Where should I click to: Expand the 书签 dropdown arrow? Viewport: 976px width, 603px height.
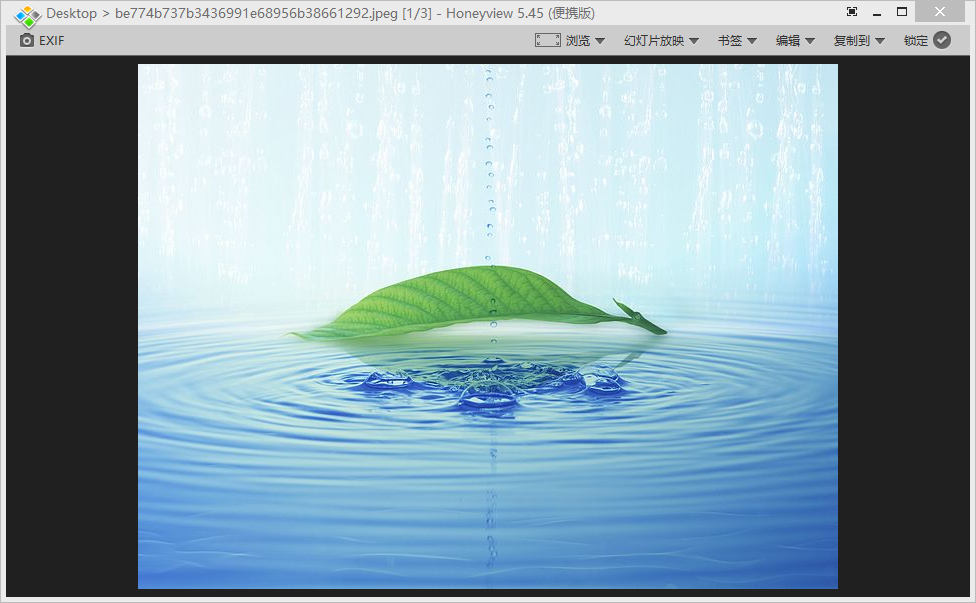(x=752, y=41)
